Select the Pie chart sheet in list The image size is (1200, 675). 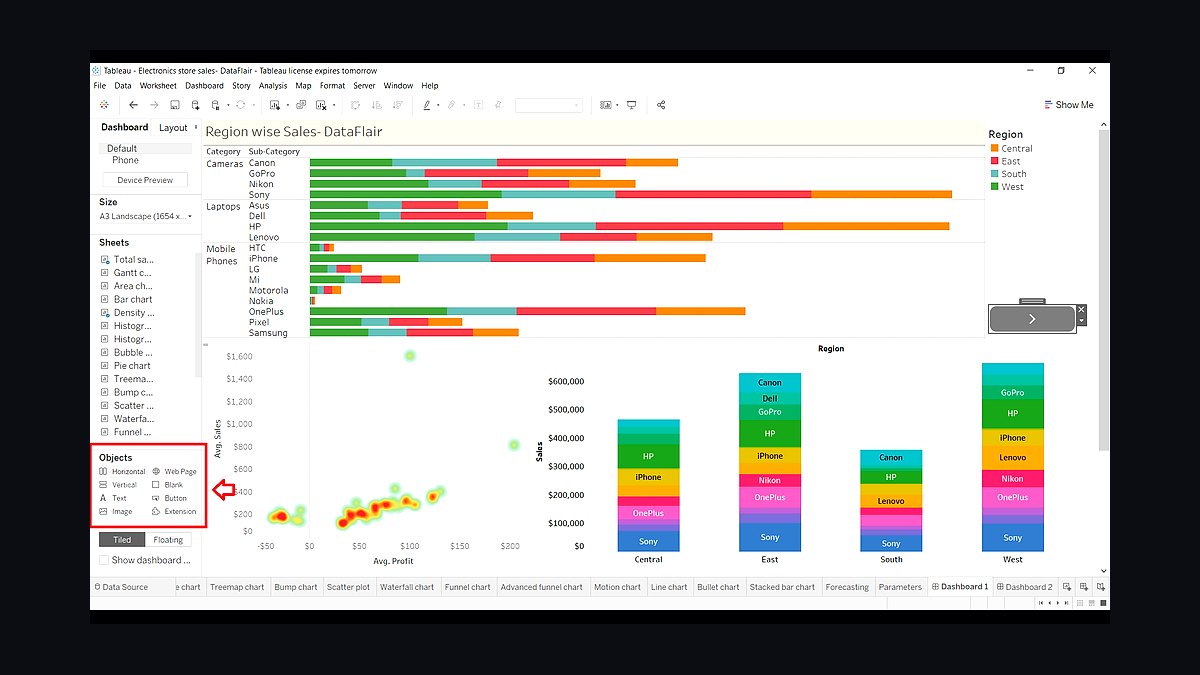132,366
